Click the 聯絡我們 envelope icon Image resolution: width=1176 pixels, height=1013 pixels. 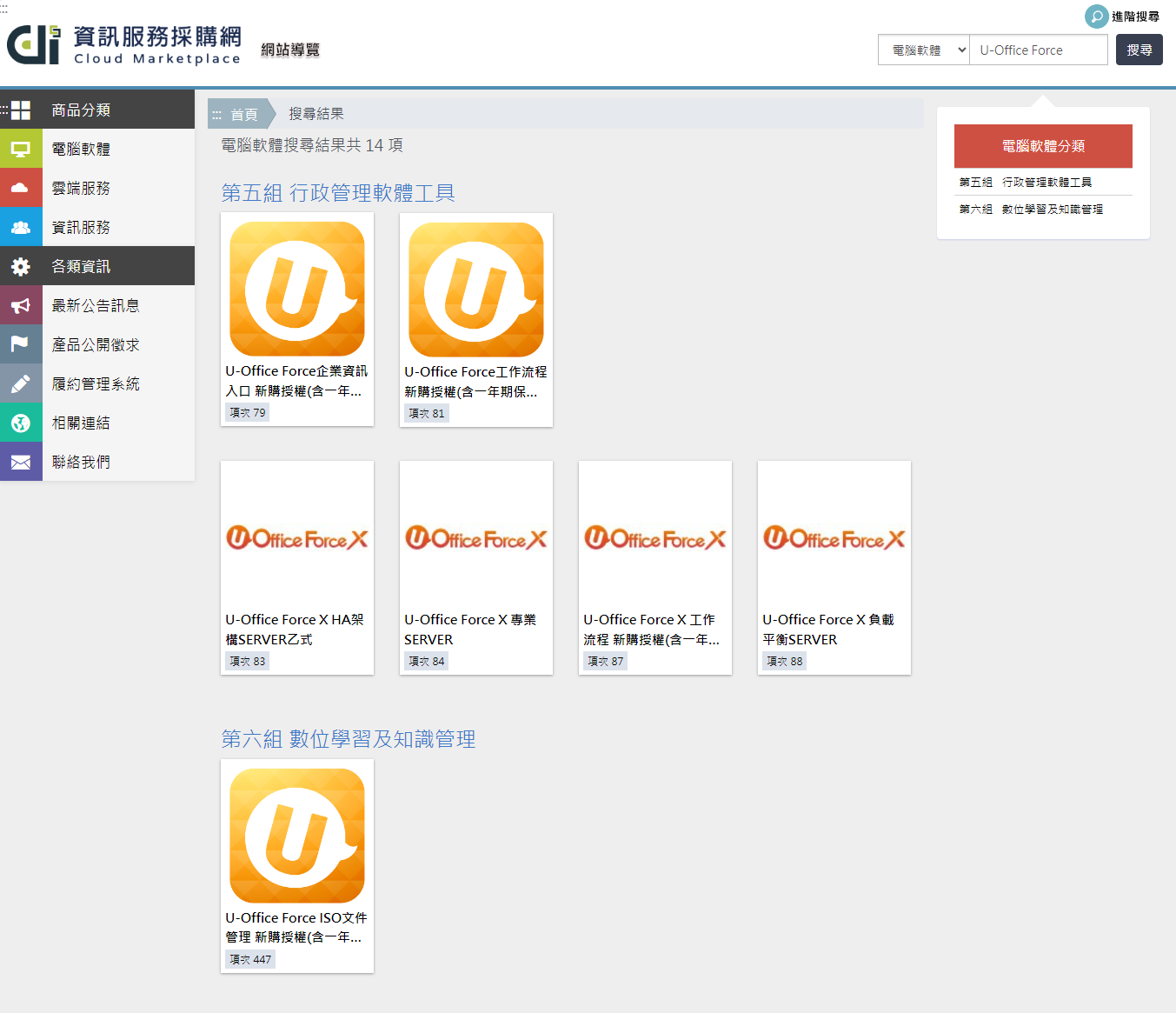click(x=21, y=462)
